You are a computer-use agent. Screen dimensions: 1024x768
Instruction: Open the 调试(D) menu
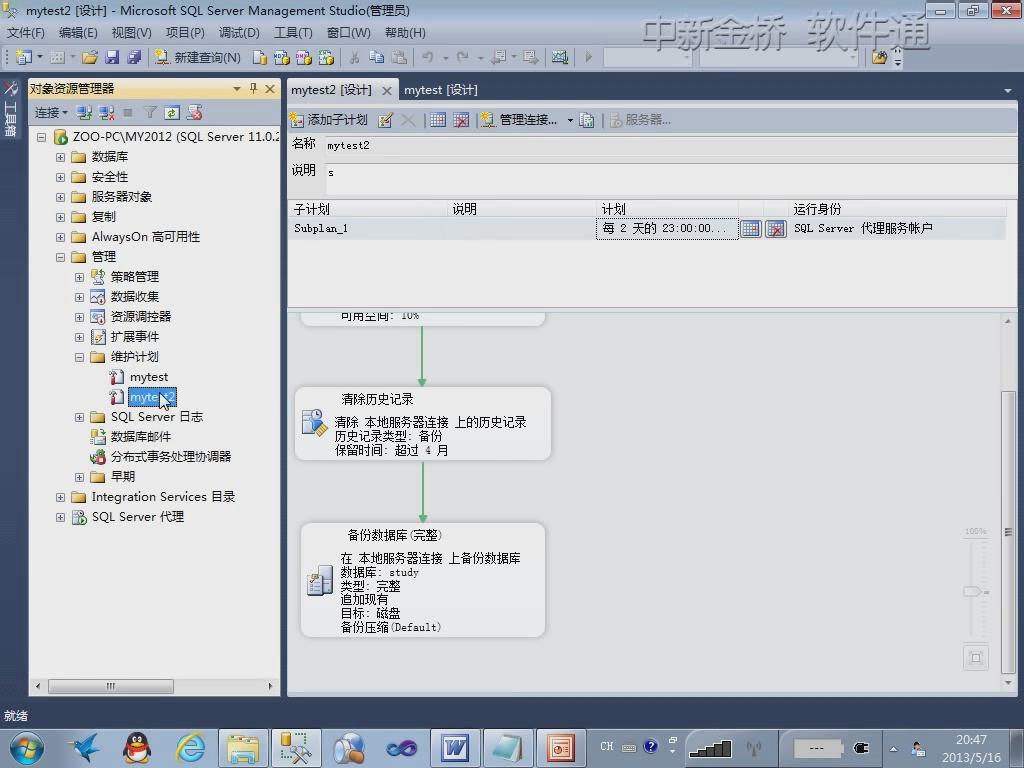[x=239, y=33]
